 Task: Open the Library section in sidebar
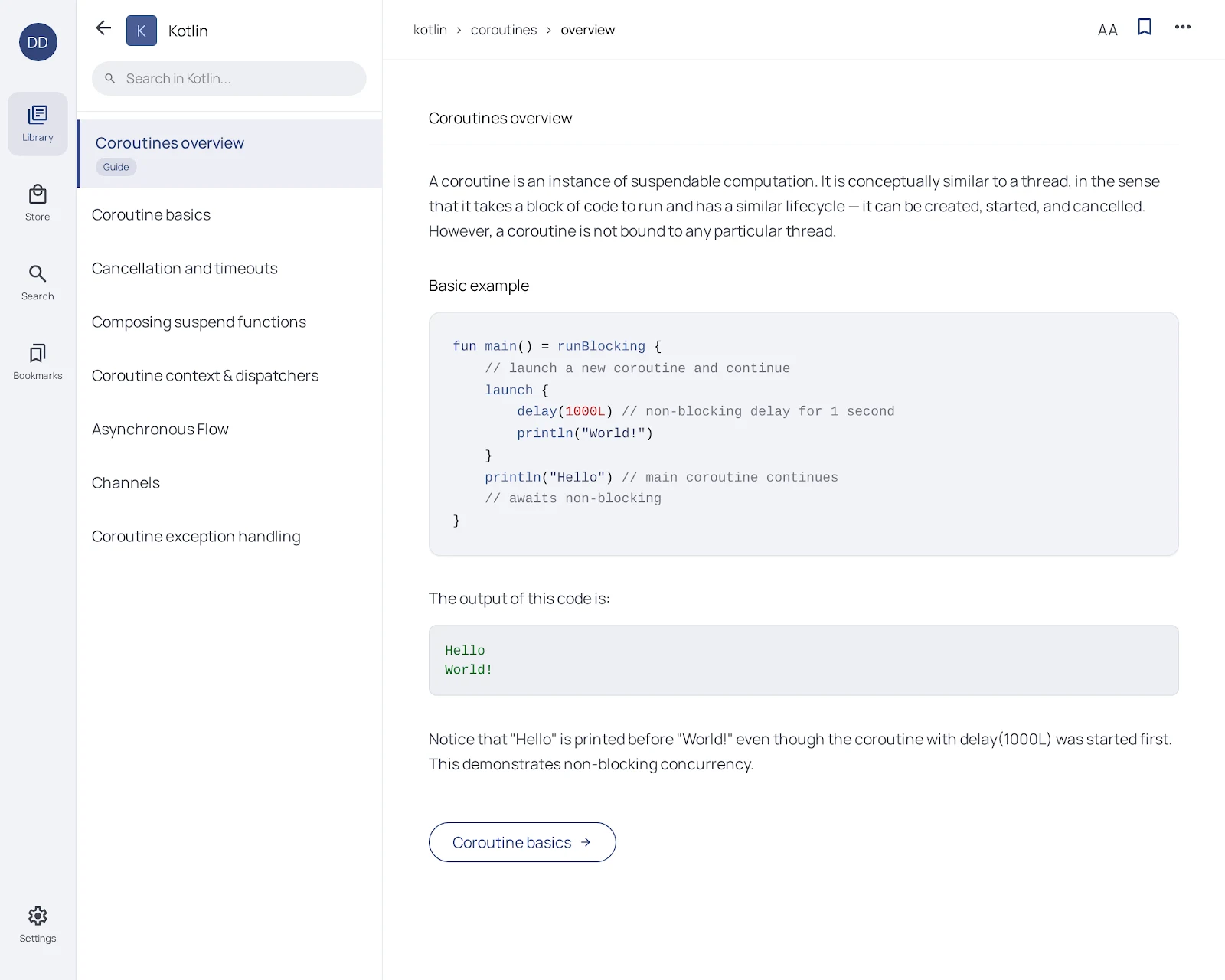(38, 124)
